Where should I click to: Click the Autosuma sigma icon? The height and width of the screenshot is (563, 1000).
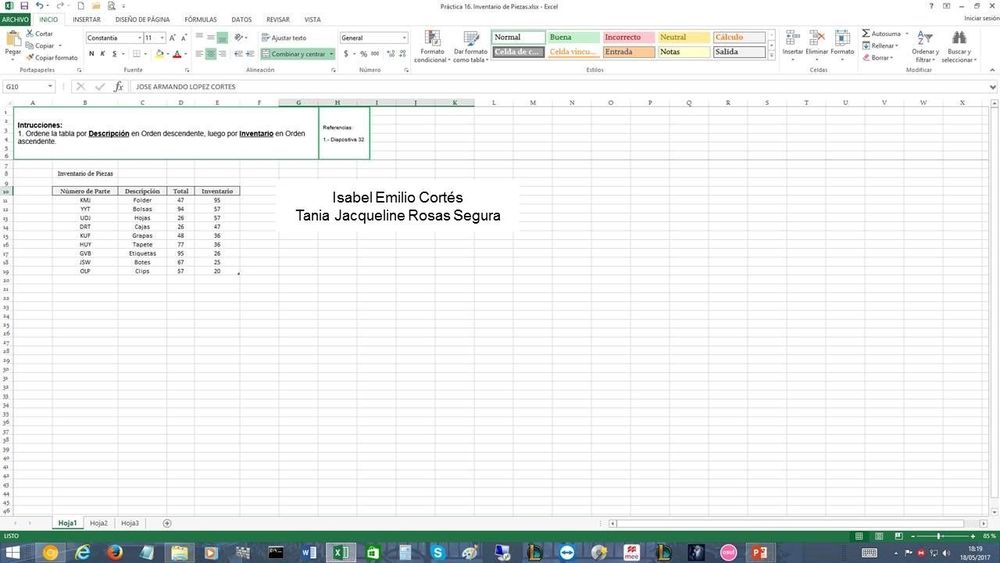pyautogui.click(x=866, y=33)
